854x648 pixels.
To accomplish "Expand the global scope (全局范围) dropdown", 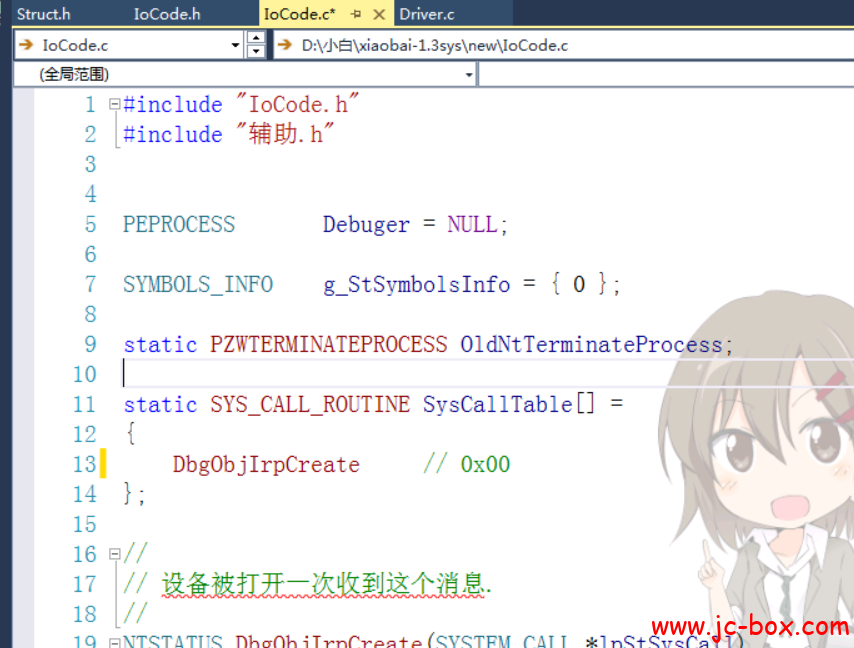I will (469, 75).
